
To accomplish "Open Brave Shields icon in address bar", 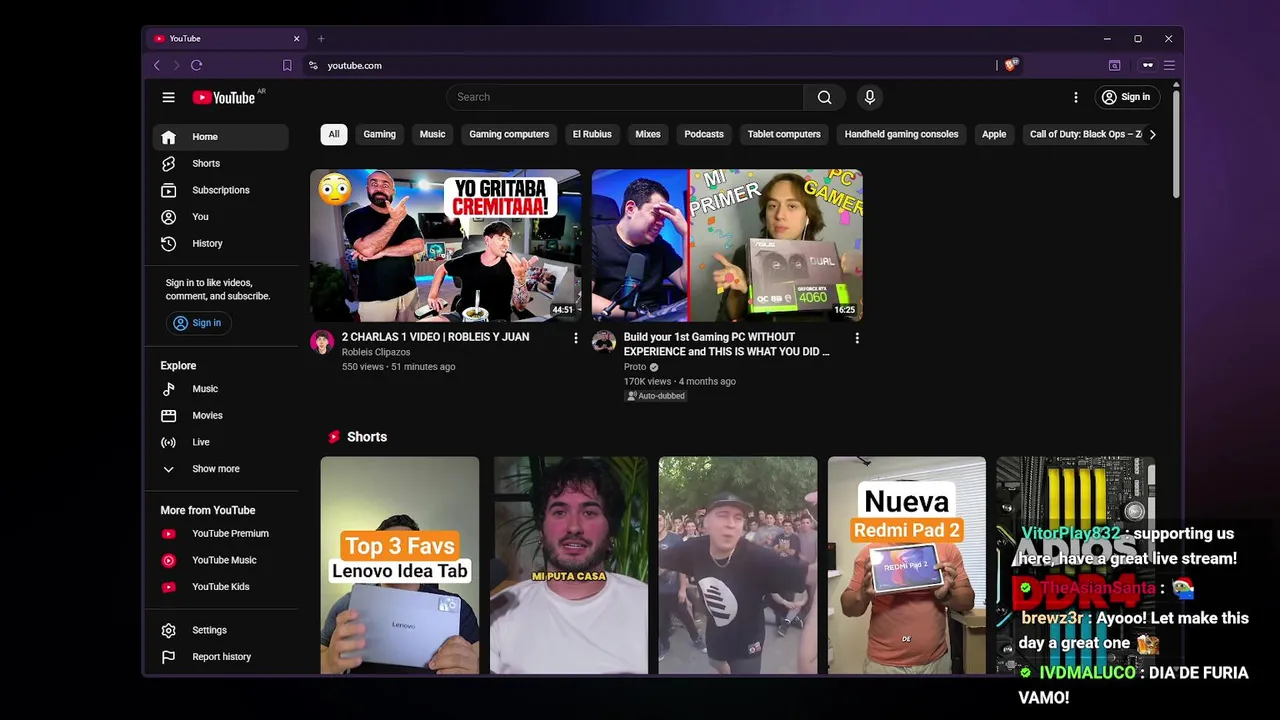I will coord(1011,65).
